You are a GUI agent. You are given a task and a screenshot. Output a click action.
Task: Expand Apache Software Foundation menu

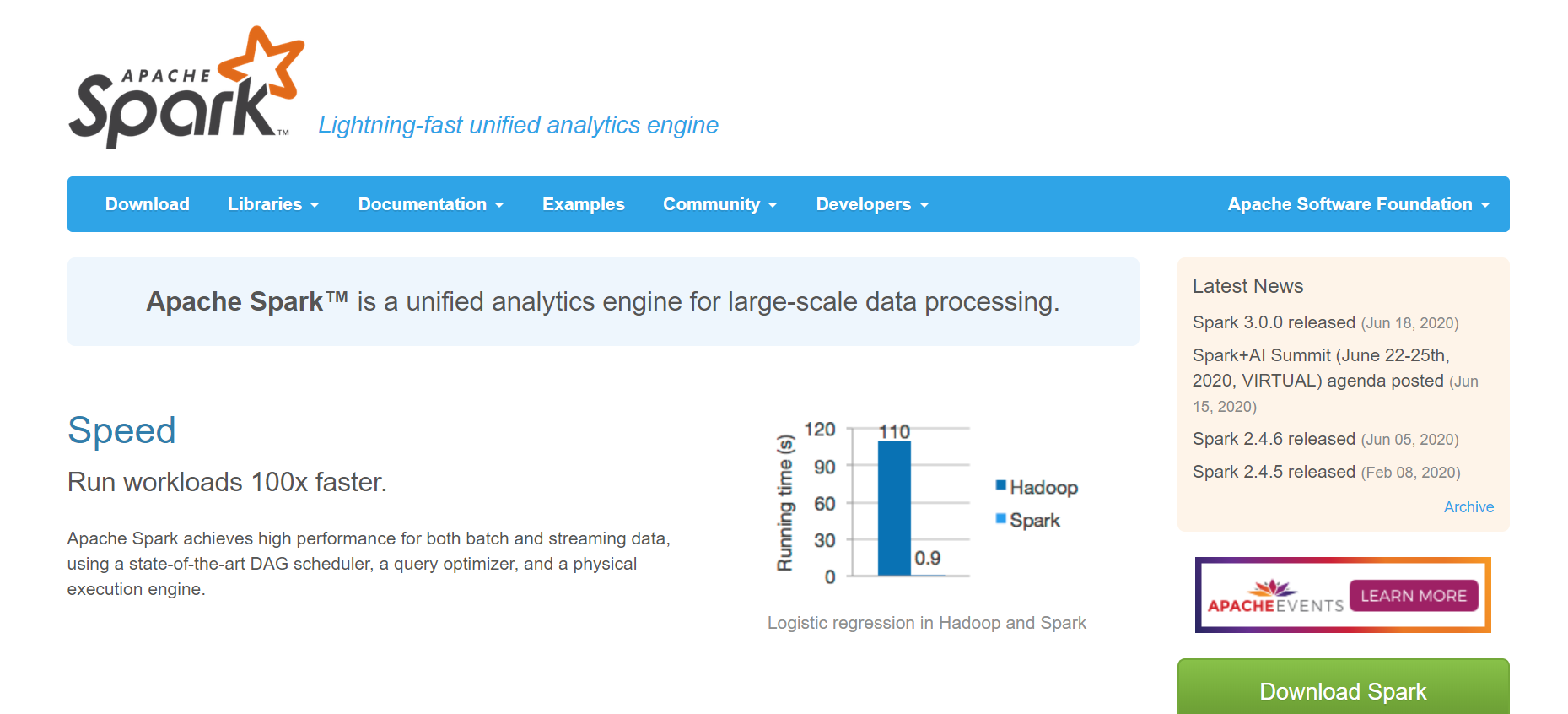click(1358, 204)
